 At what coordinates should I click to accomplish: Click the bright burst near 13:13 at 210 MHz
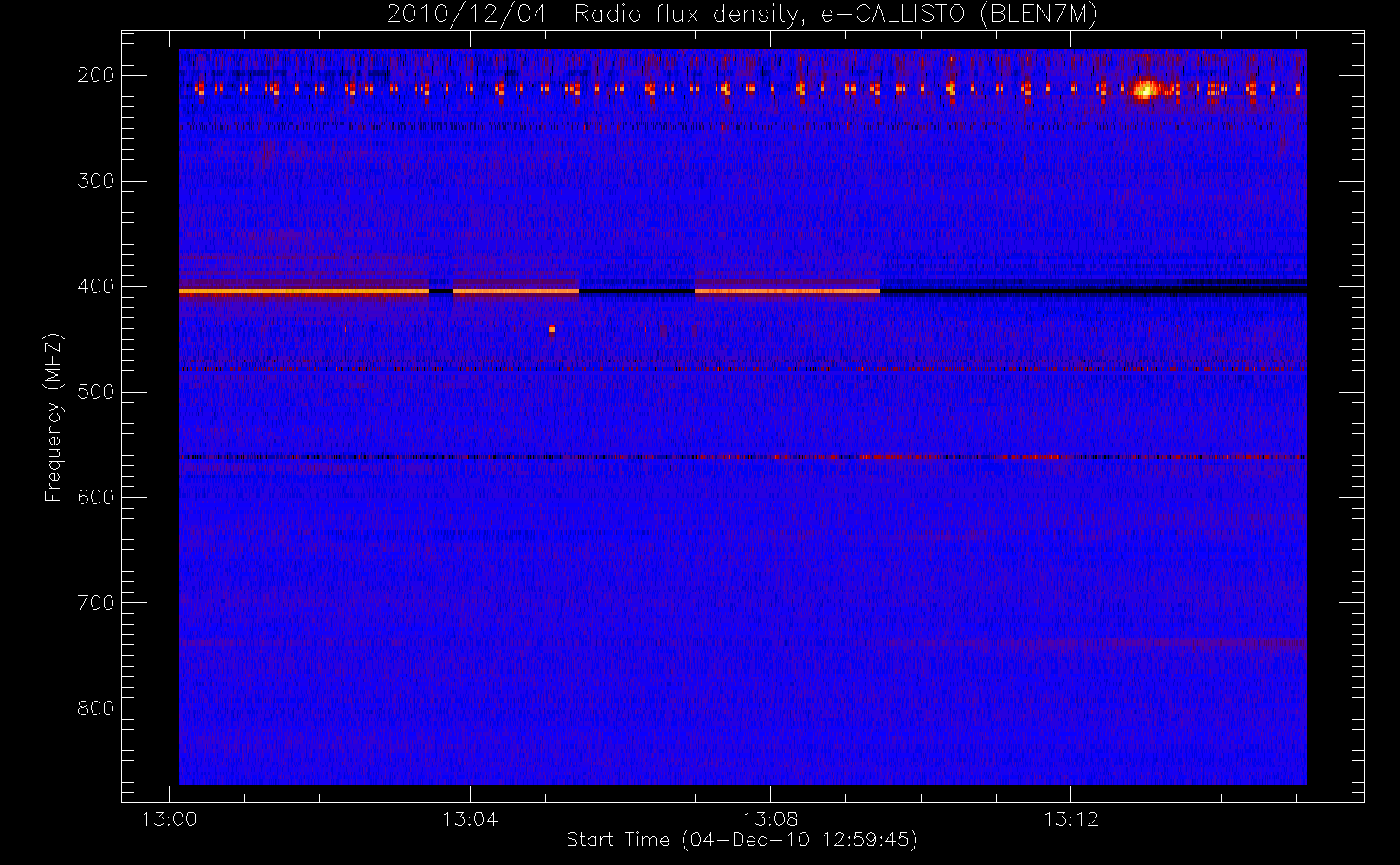click(x=1145, y=89)
